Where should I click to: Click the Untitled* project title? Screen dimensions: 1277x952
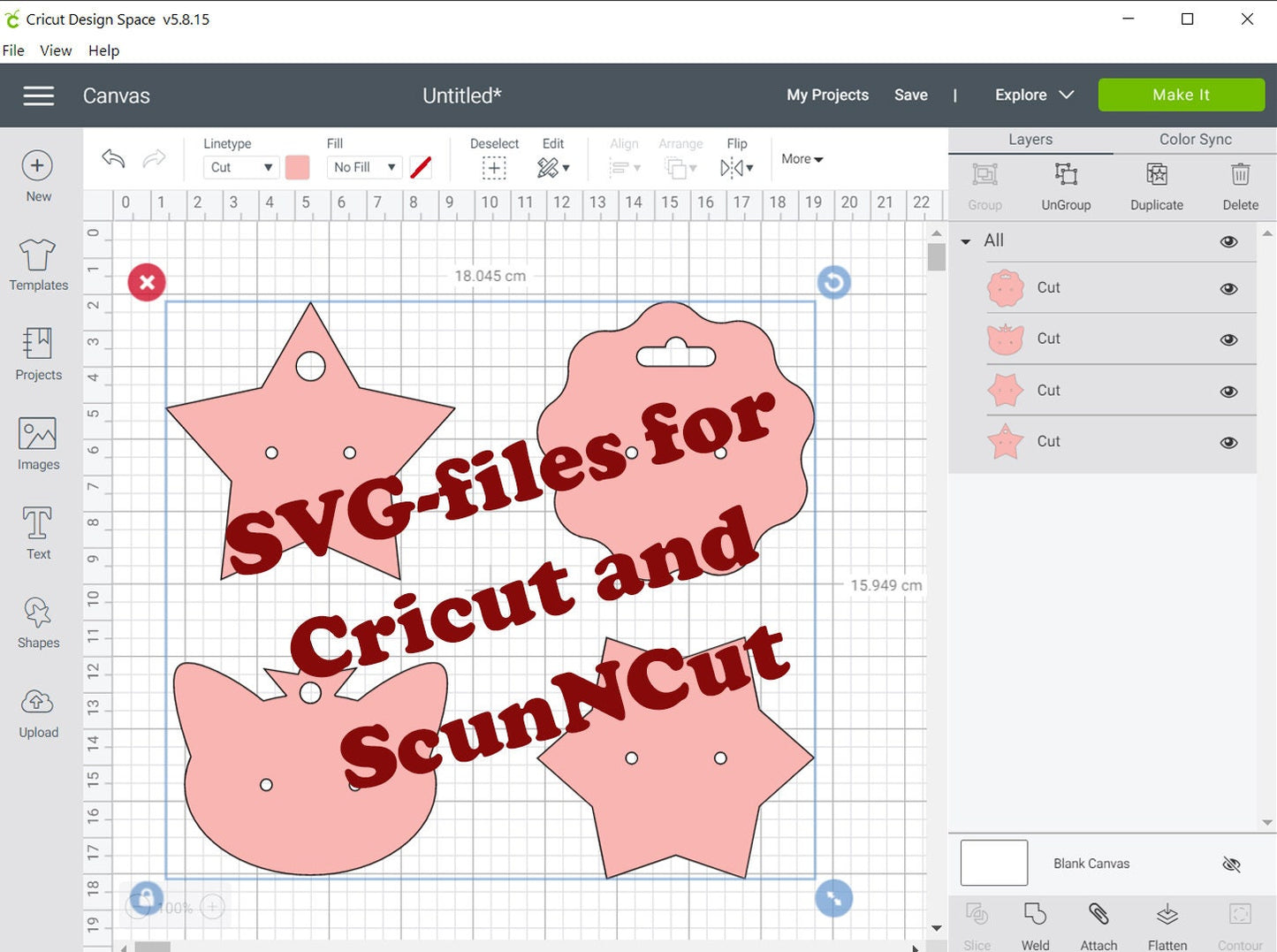tap(461, 95)
